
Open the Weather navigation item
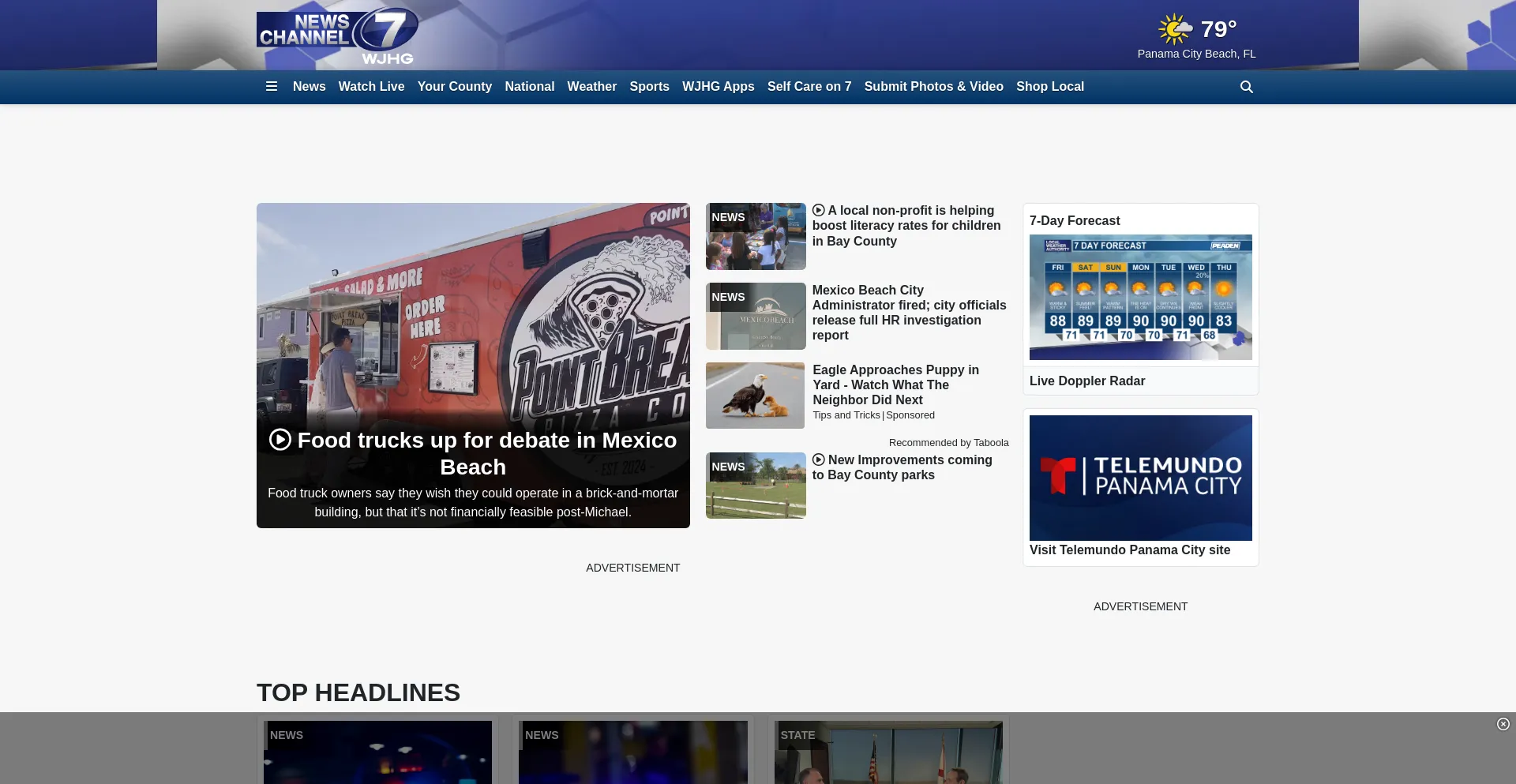coord(591,87)
